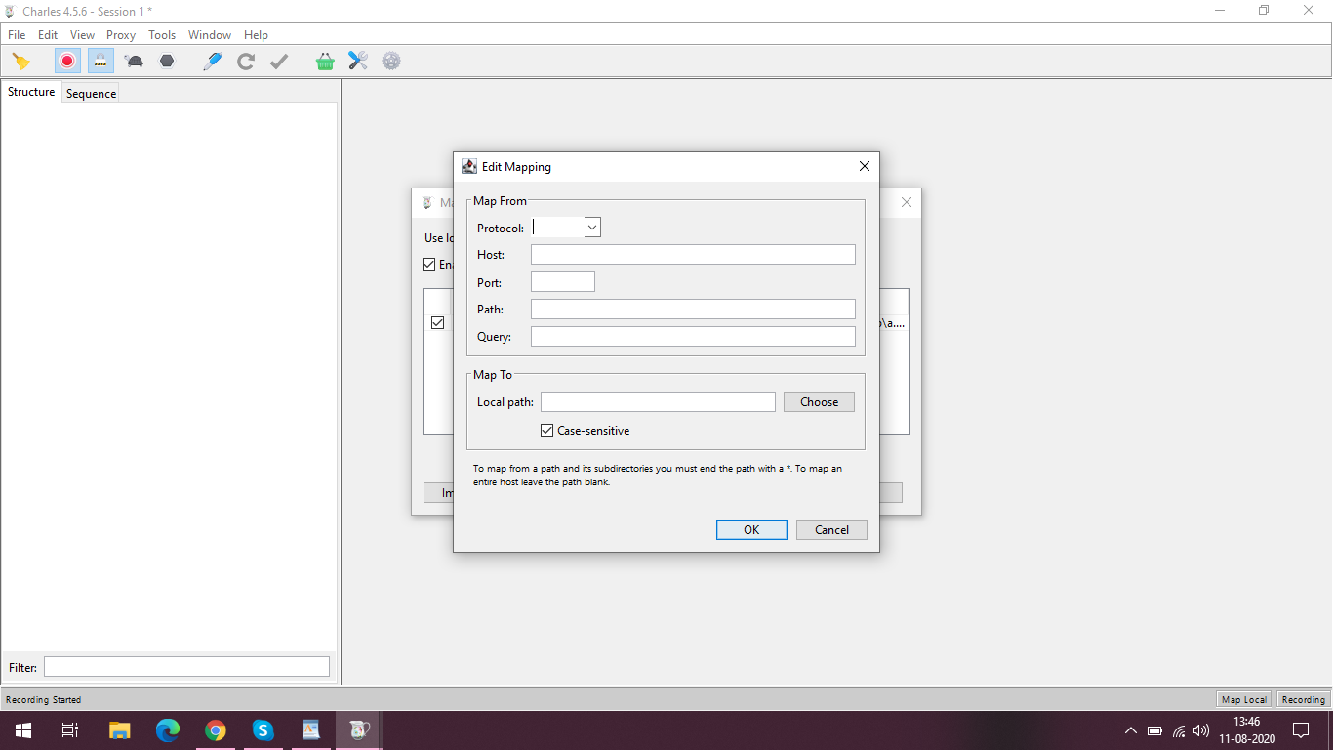The height and width of the screenshot is (750, 1333).
Task: Click the Choose button for Local path
Action: tap(819, 402)
